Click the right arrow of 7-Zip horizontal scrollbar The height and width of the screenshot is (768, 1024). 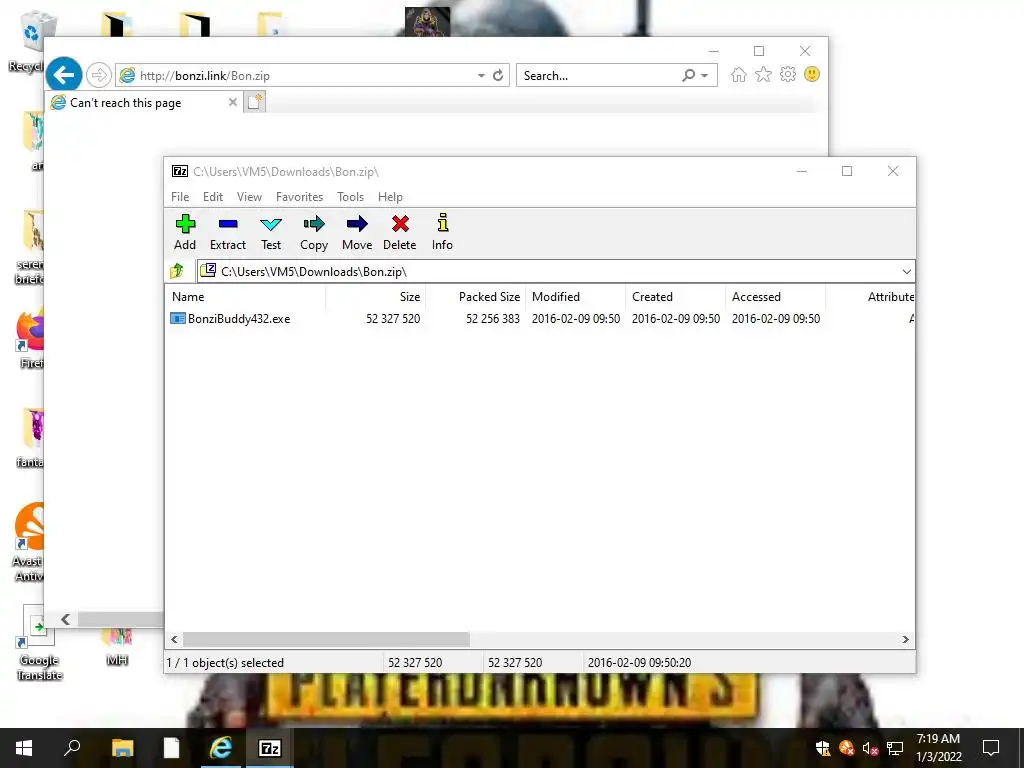(x=905, y=639)
